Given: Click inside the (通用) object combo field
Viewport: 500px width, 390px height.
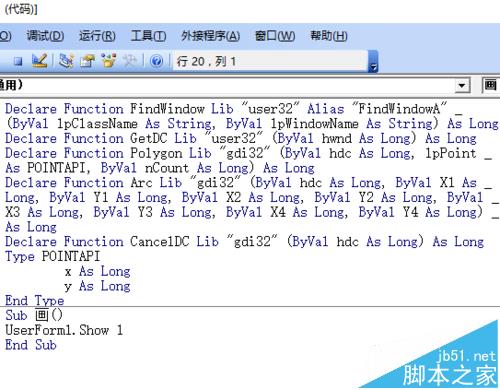Looking at the screenshot, I should pos(227,86).
